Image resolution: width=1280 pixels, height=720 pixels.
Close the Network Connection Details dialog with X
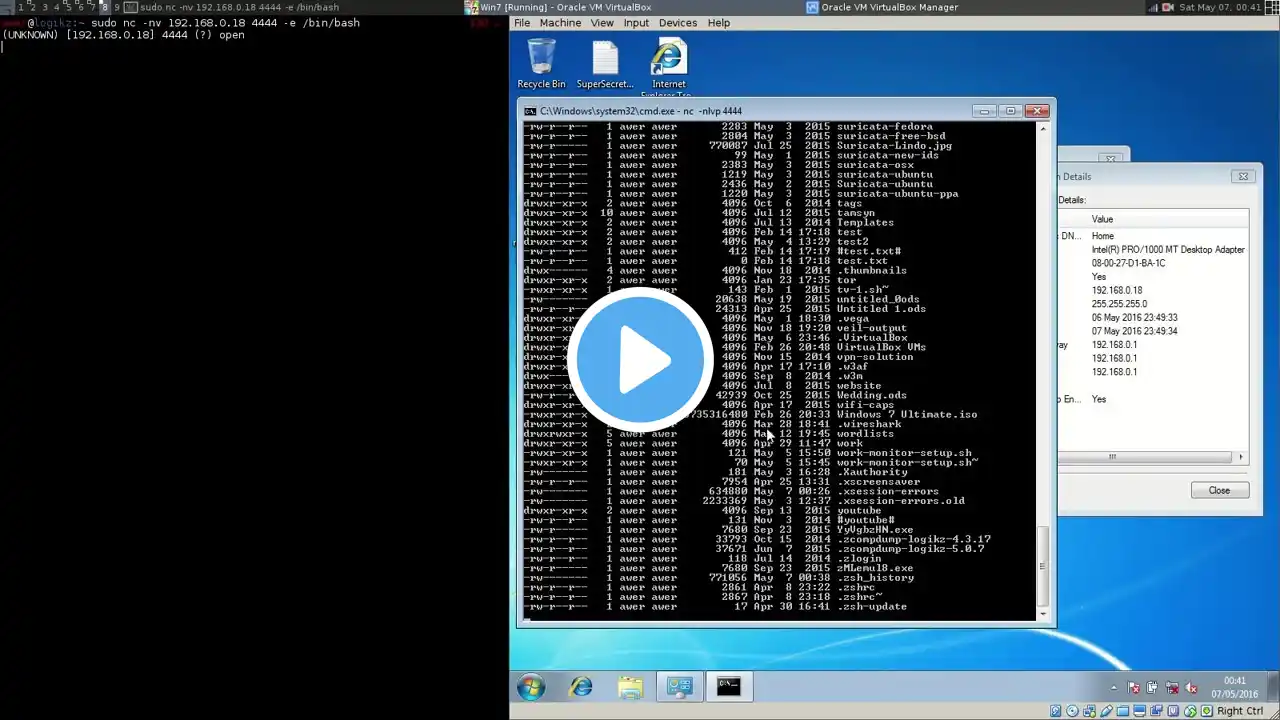[1243, 176]
